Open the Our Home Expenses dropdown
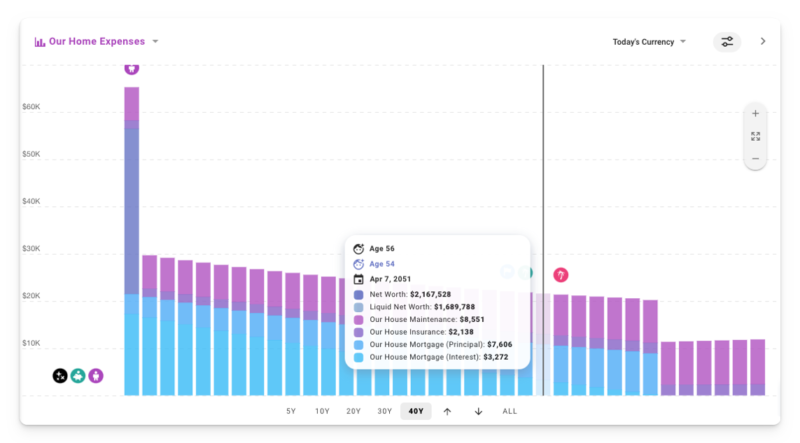 [x=97, y=42]
